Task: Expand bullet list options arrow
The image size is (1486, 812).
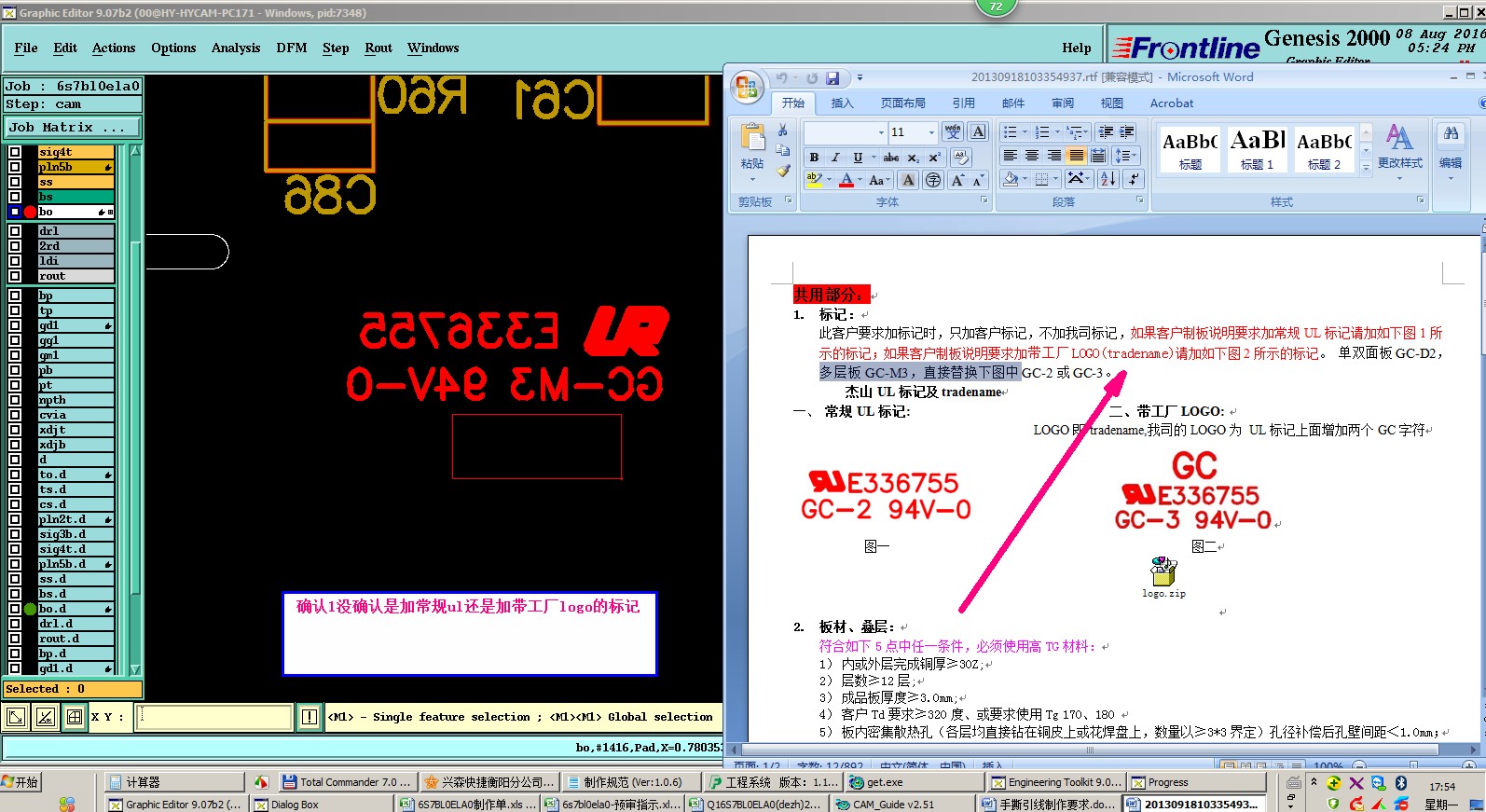Action: tap(1025, 132)
